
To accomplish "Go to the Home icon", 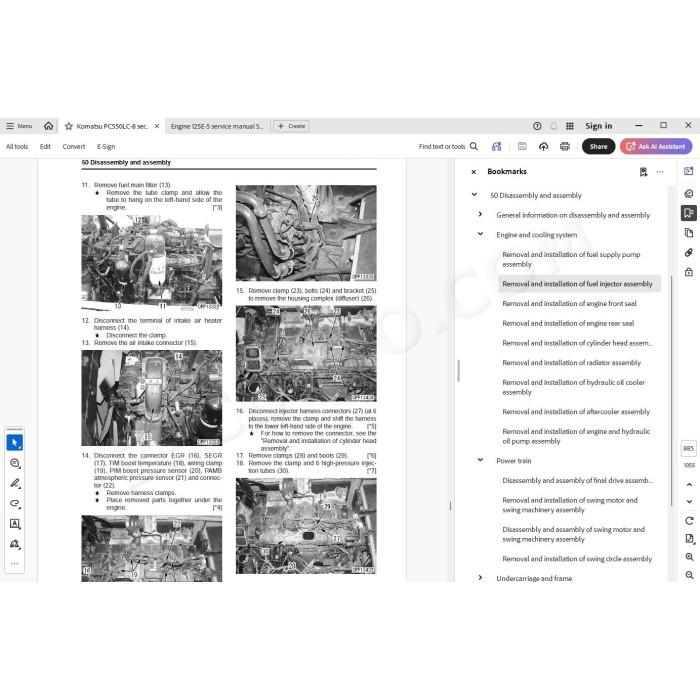I will coord(48,126).
